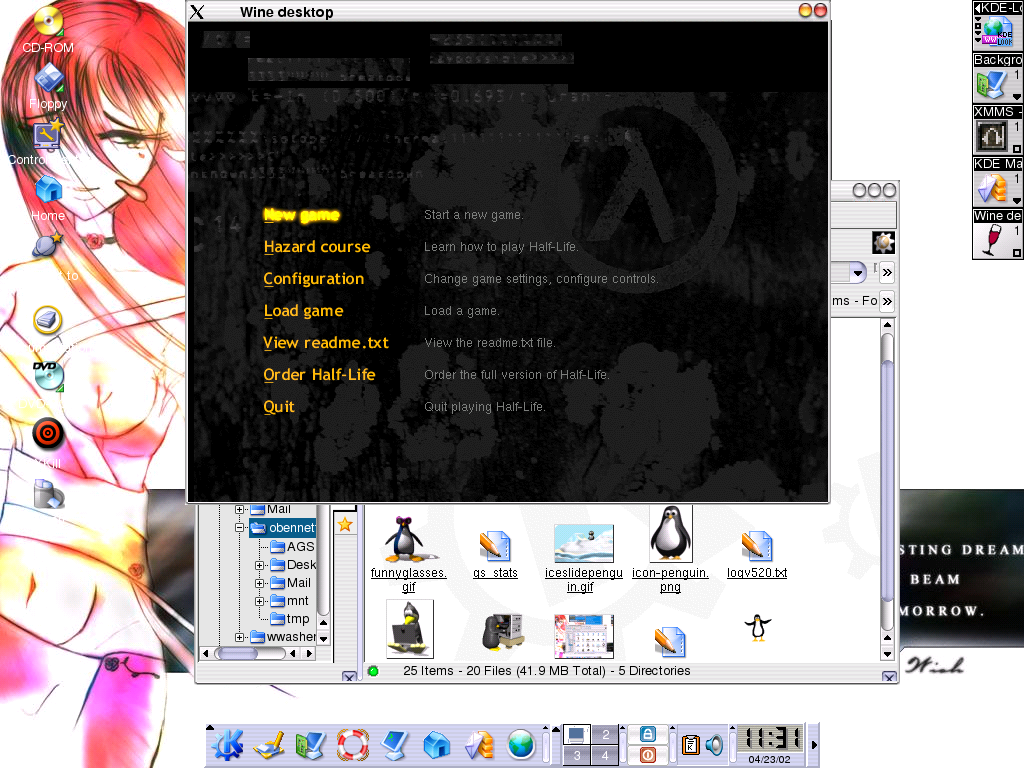Open iceslidepenguin.gif file
This screenshot has height=768, width=1024.
583,556
